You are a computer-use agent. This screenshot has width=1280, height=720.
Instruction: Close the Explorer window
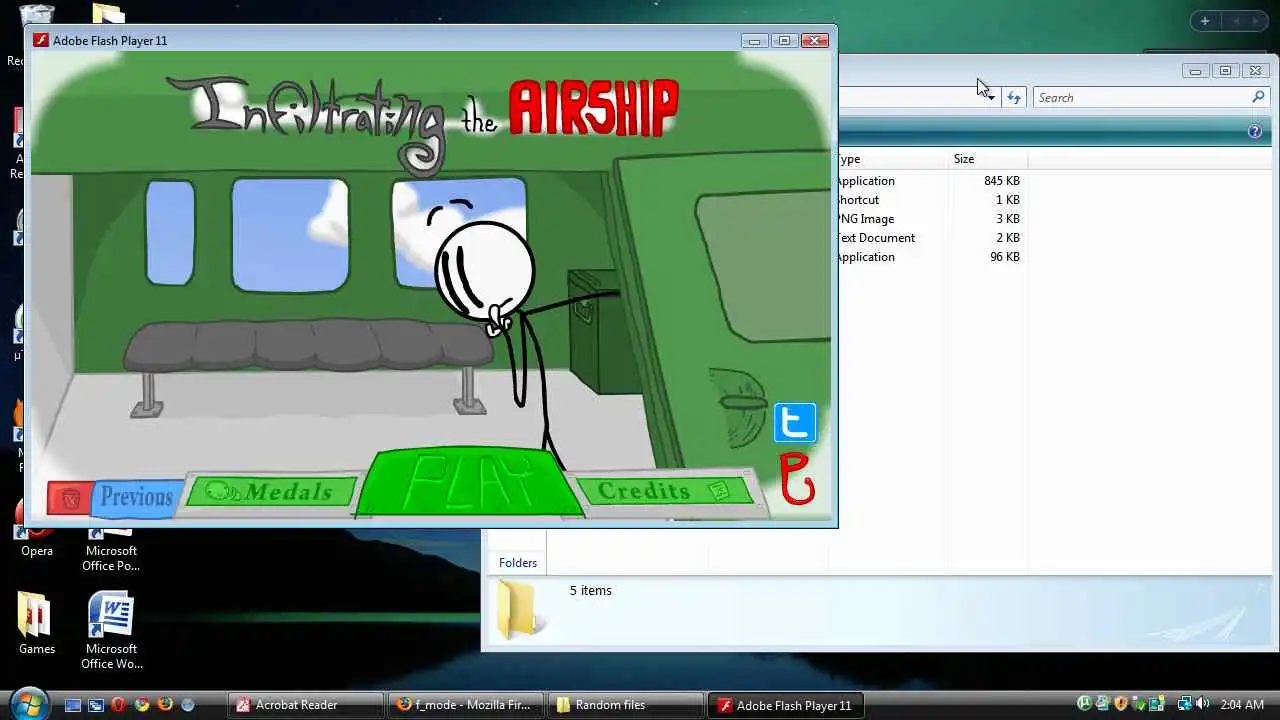pos(1256,71)
